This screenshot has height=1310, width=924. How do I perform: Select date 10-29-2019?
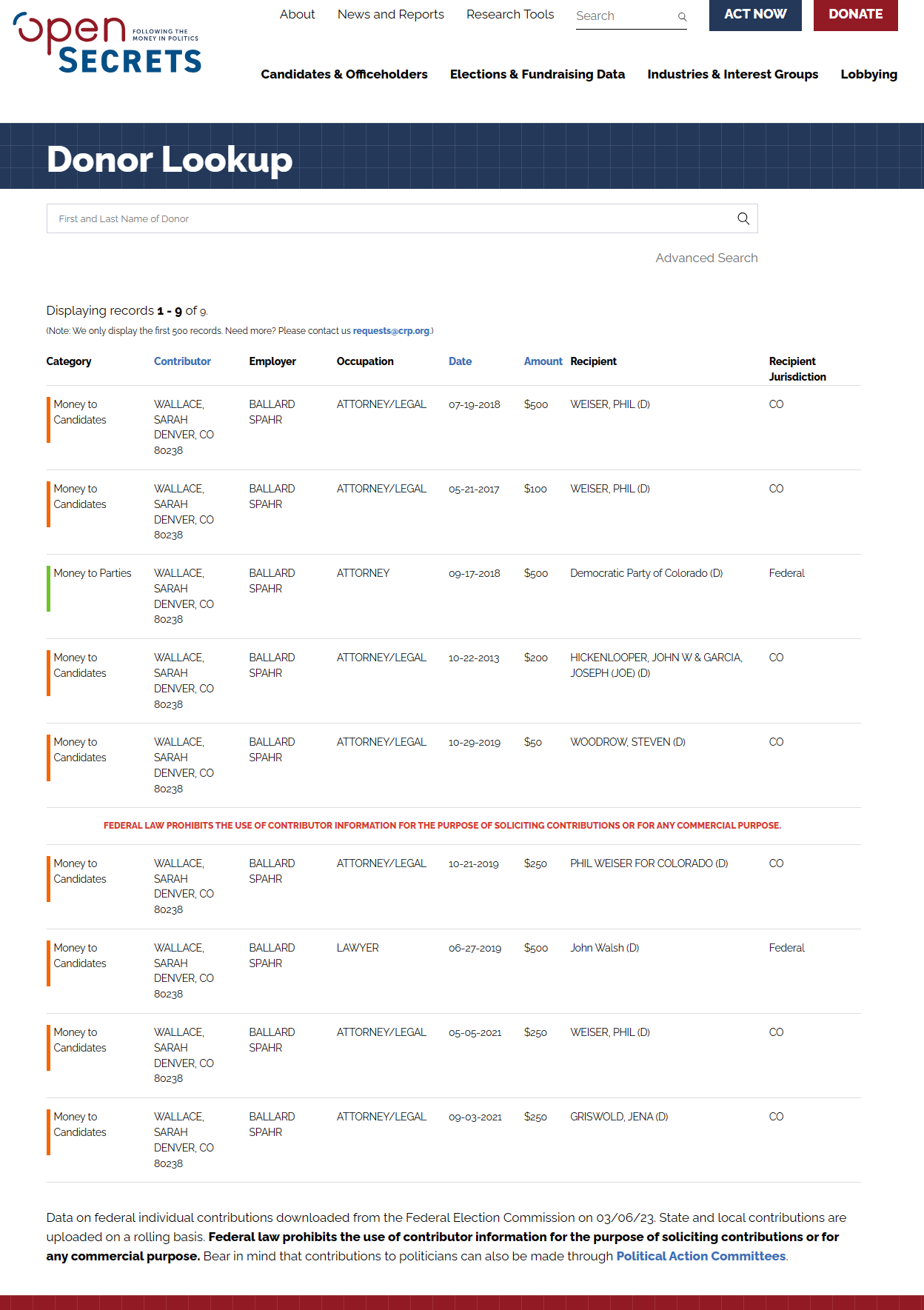pos(475,742)
